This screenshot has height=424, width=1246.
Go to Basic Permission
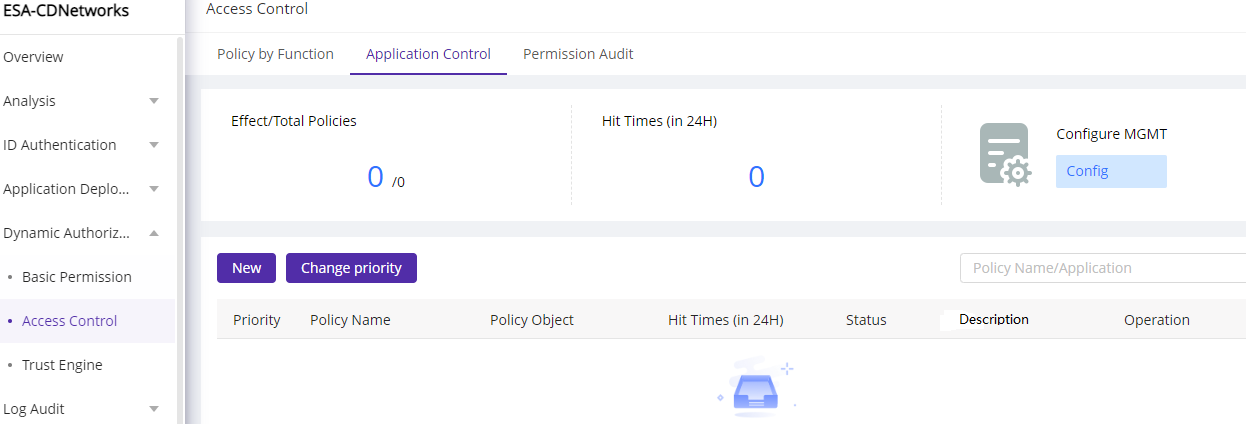(77, 277)
